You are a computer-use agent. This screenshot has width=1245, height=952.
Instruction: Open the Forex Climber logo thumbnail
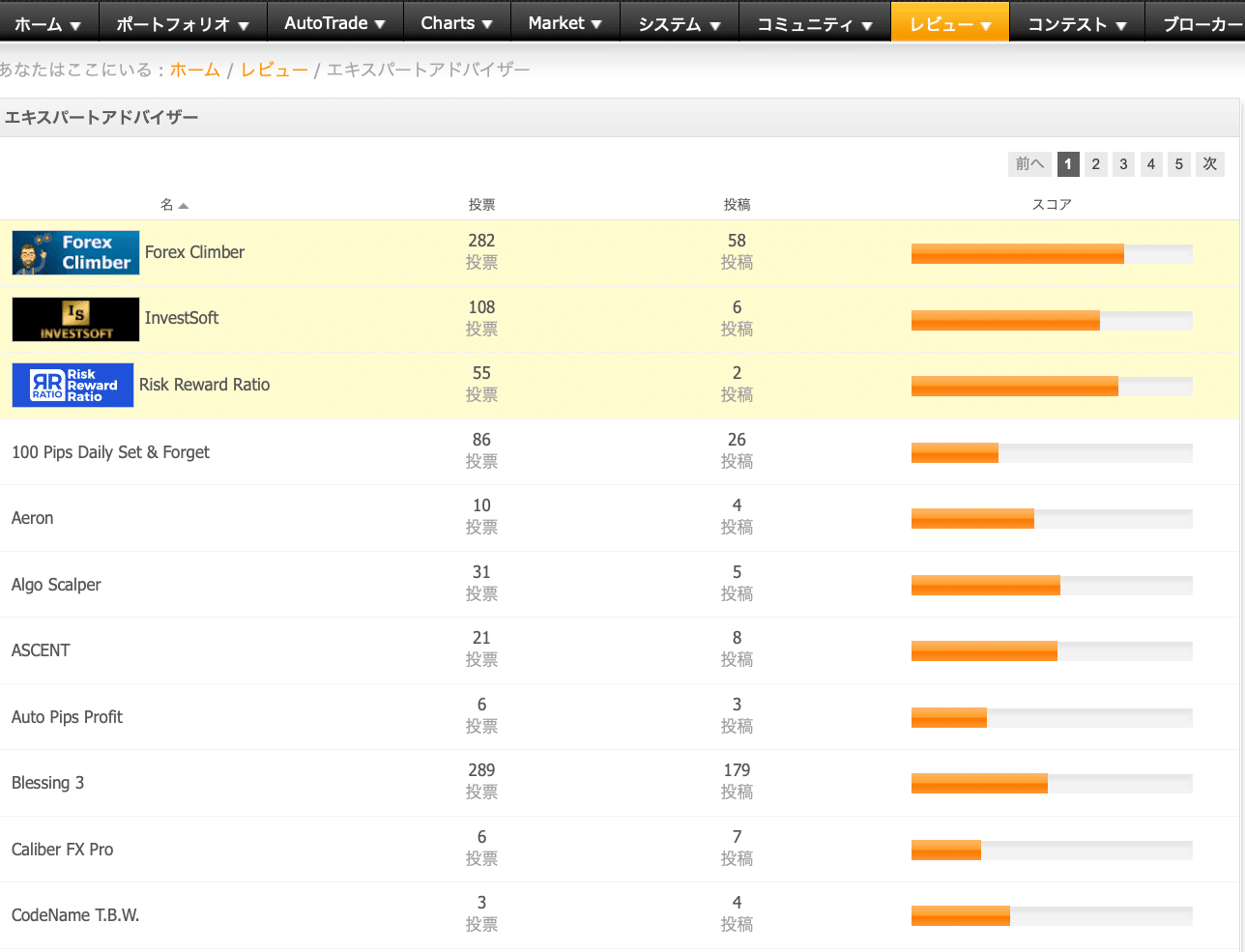(75, 252)
